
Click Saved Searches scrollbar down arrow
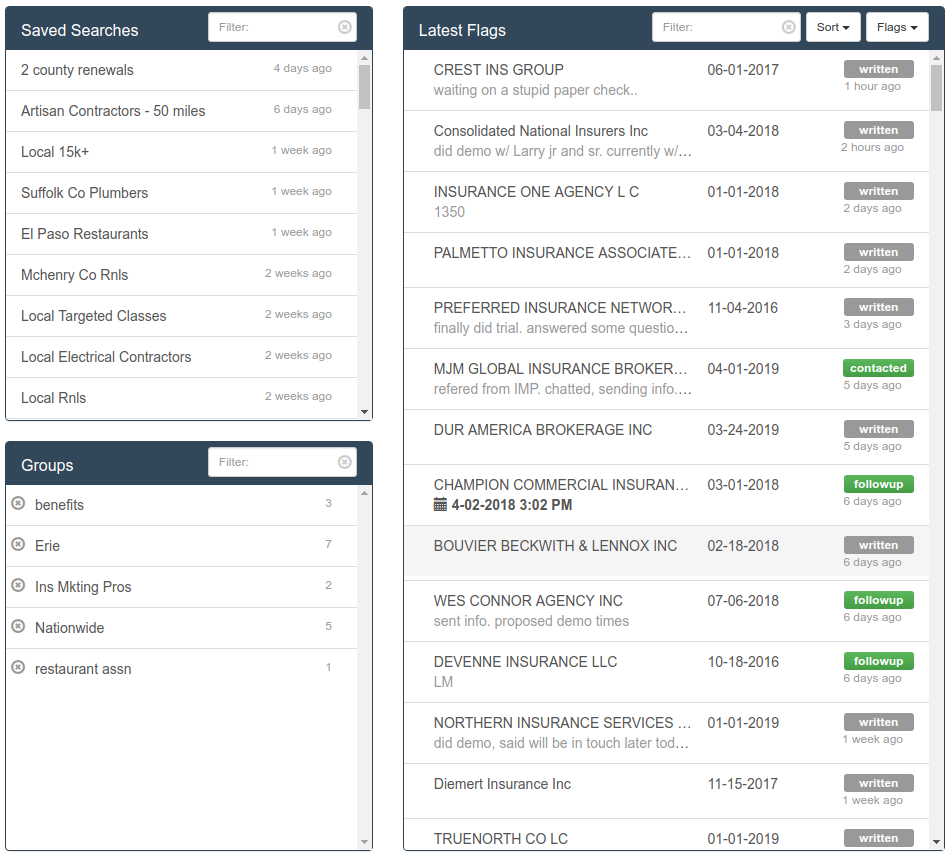[364, 412]
